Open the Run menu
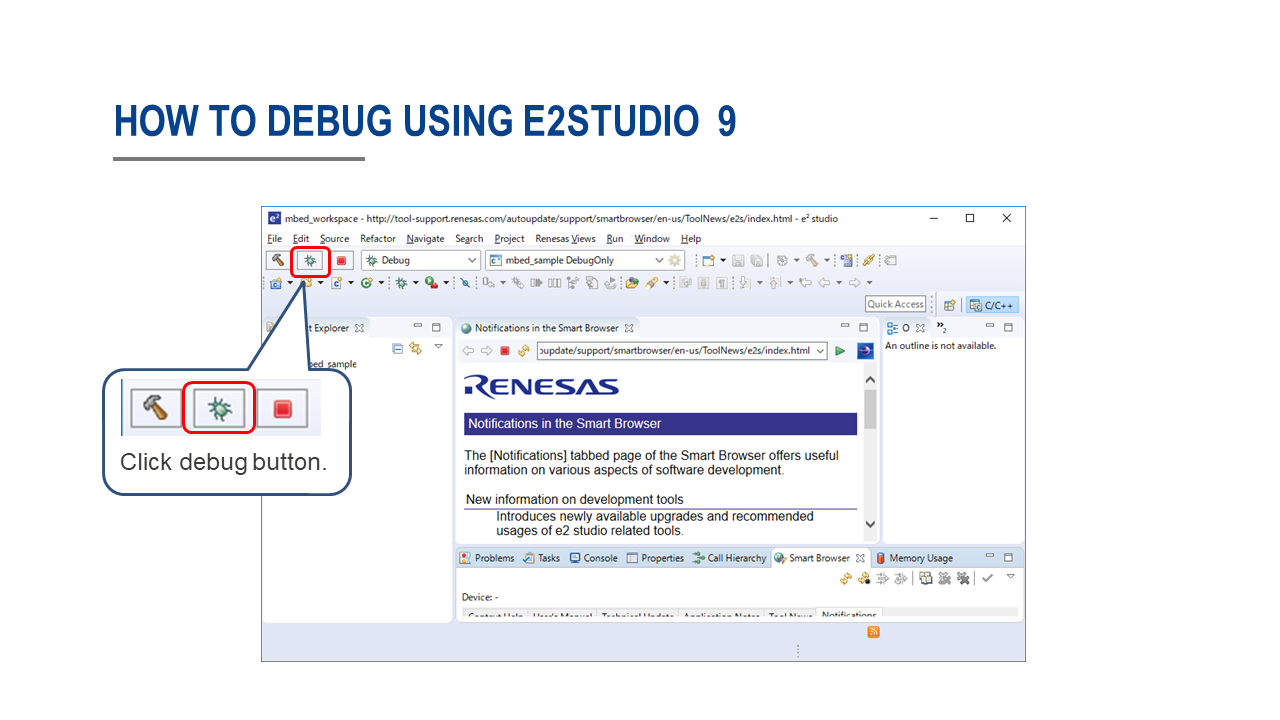 [x=615, y=239]
